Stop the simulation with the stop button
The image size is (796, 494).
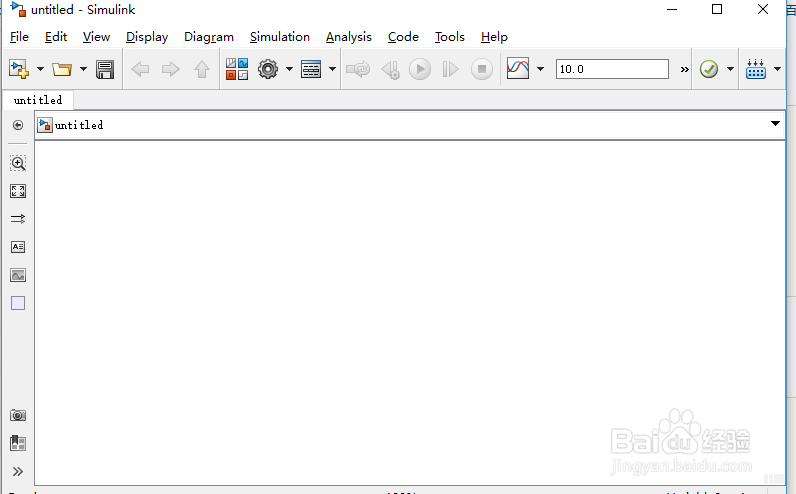click(482, 69)
